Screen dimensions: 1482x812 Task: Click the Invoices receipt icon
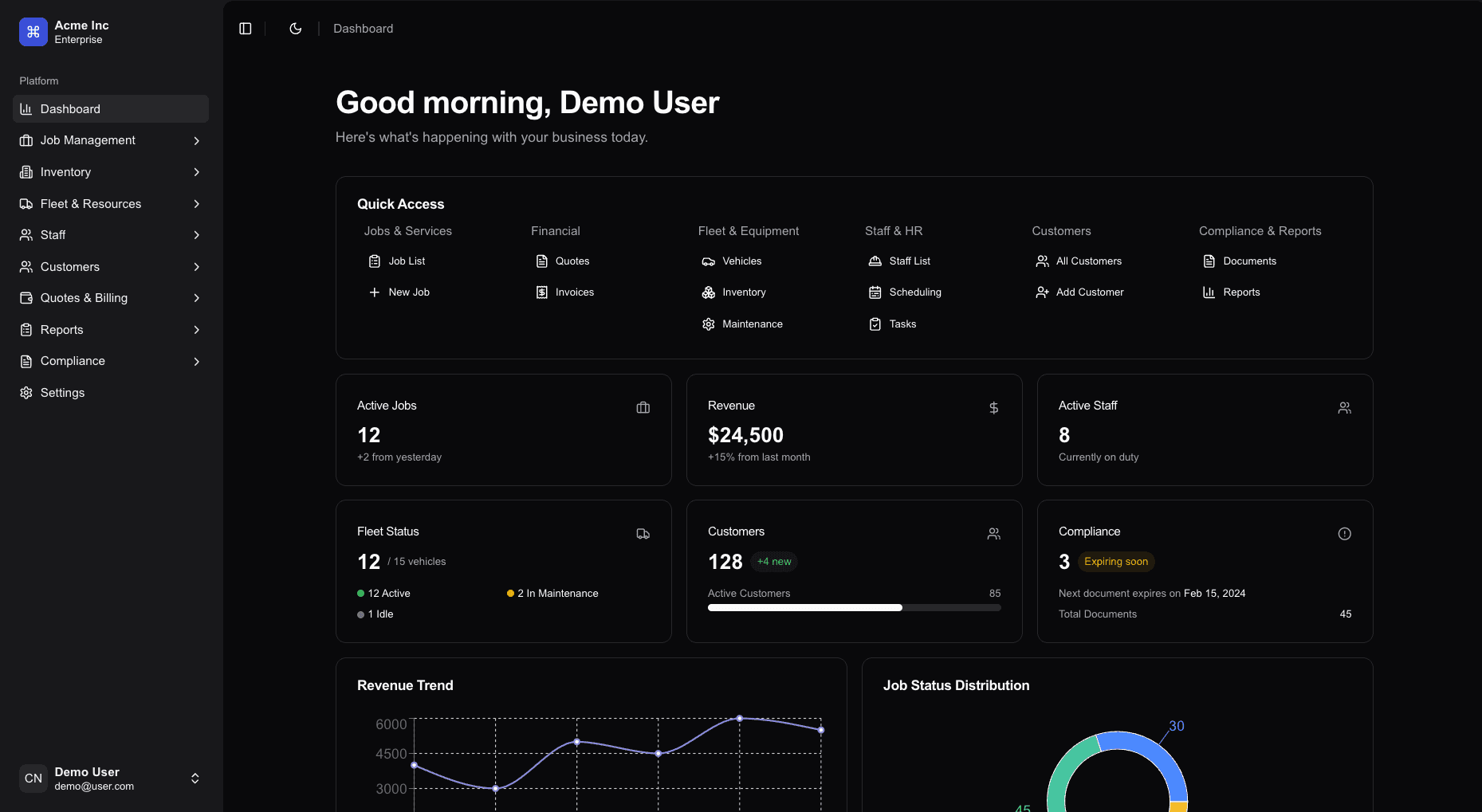click(542, 292)
